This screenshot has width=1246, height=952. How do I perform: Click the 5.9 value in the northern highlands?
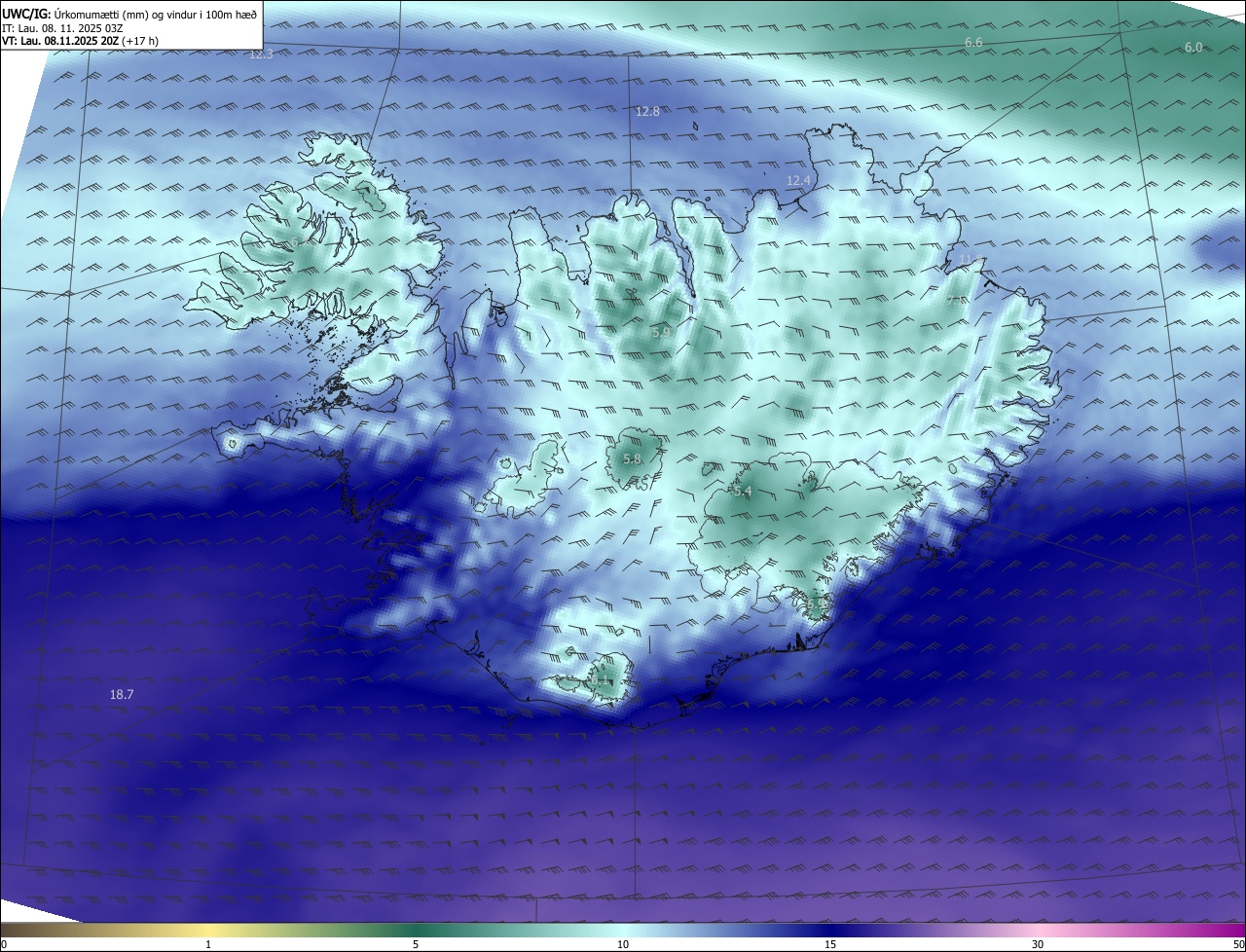pyautogui.click(x=660, y=332)
